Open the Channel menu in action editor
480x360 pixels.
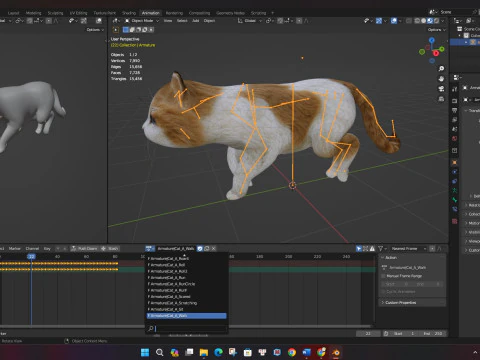32,249
